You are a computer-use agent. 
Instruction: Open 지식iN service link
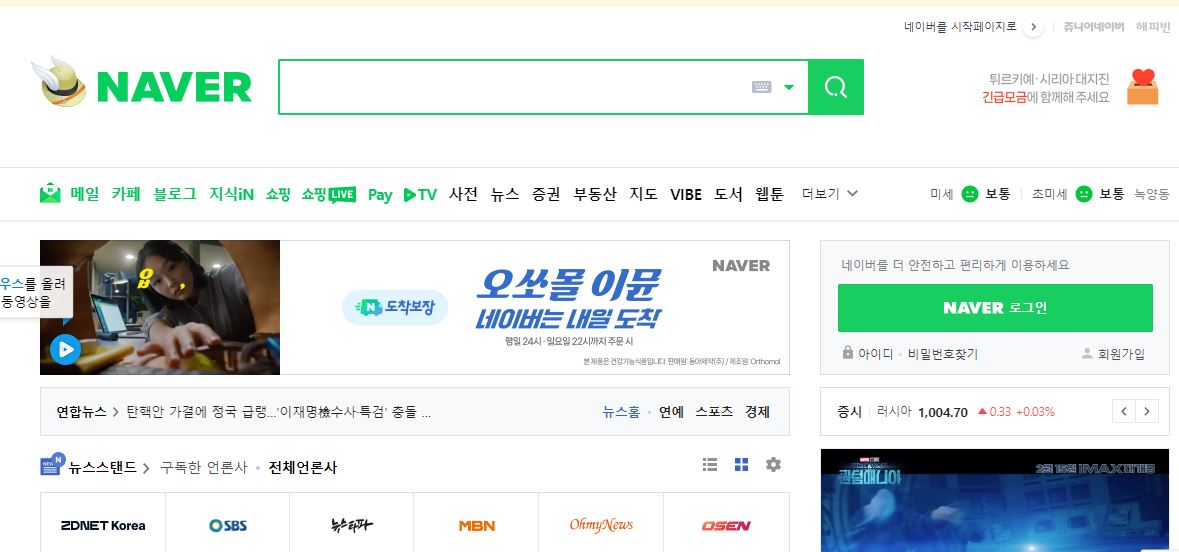tap(232, 194)
